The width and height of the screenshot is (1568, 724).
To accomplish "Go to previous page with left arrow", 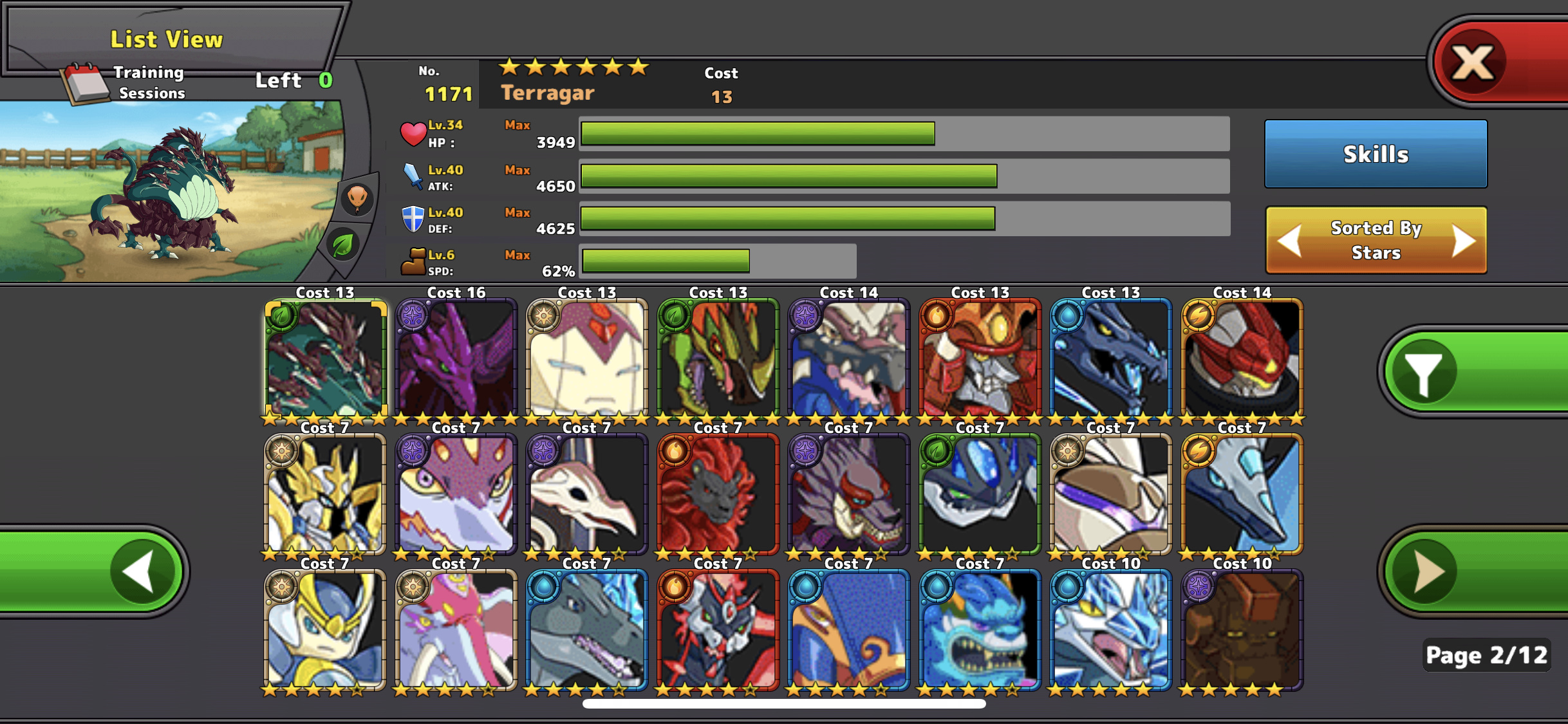I will click(93, 571).
